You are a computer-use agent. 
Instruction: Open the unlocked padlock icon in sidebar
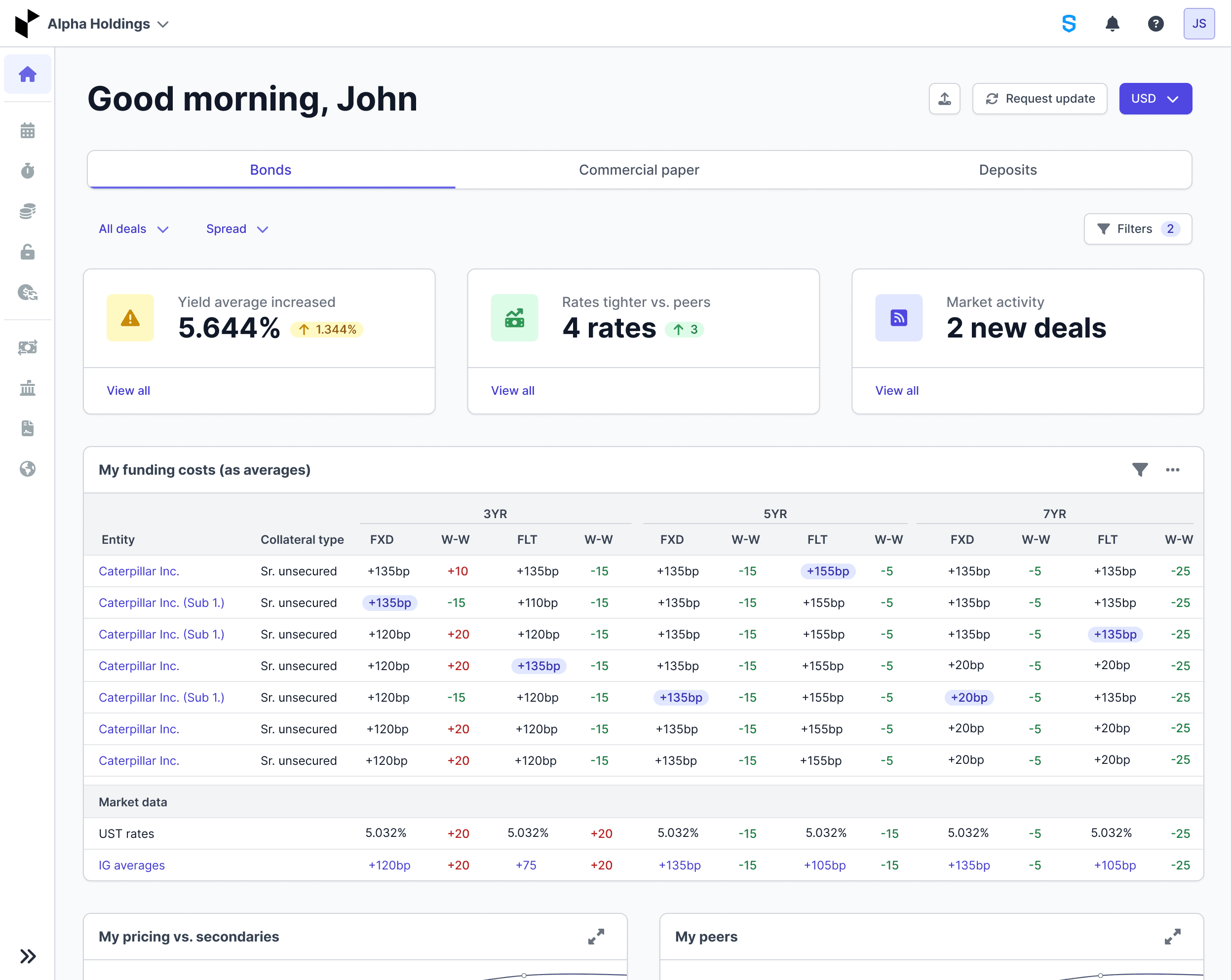[x=28, y=252]
